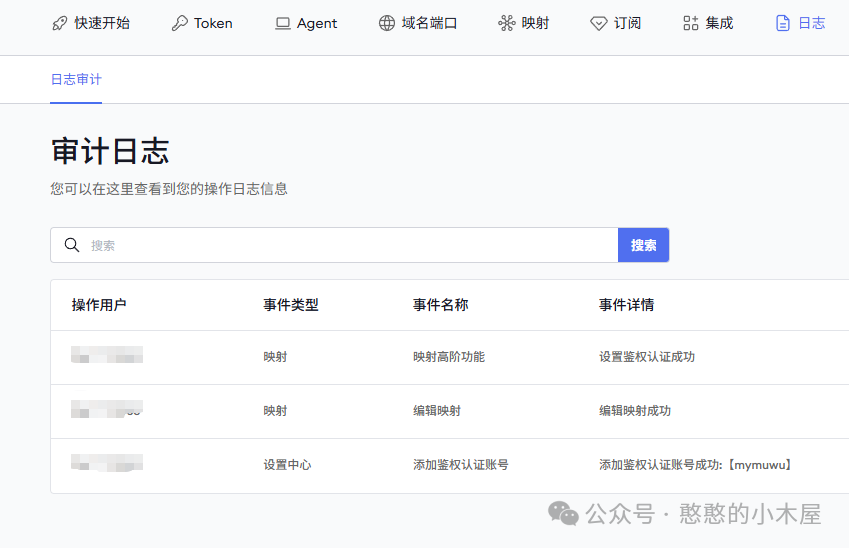Select the laptop icon for Agent
This screenshot has width=849, height=548.
(283, 23)
